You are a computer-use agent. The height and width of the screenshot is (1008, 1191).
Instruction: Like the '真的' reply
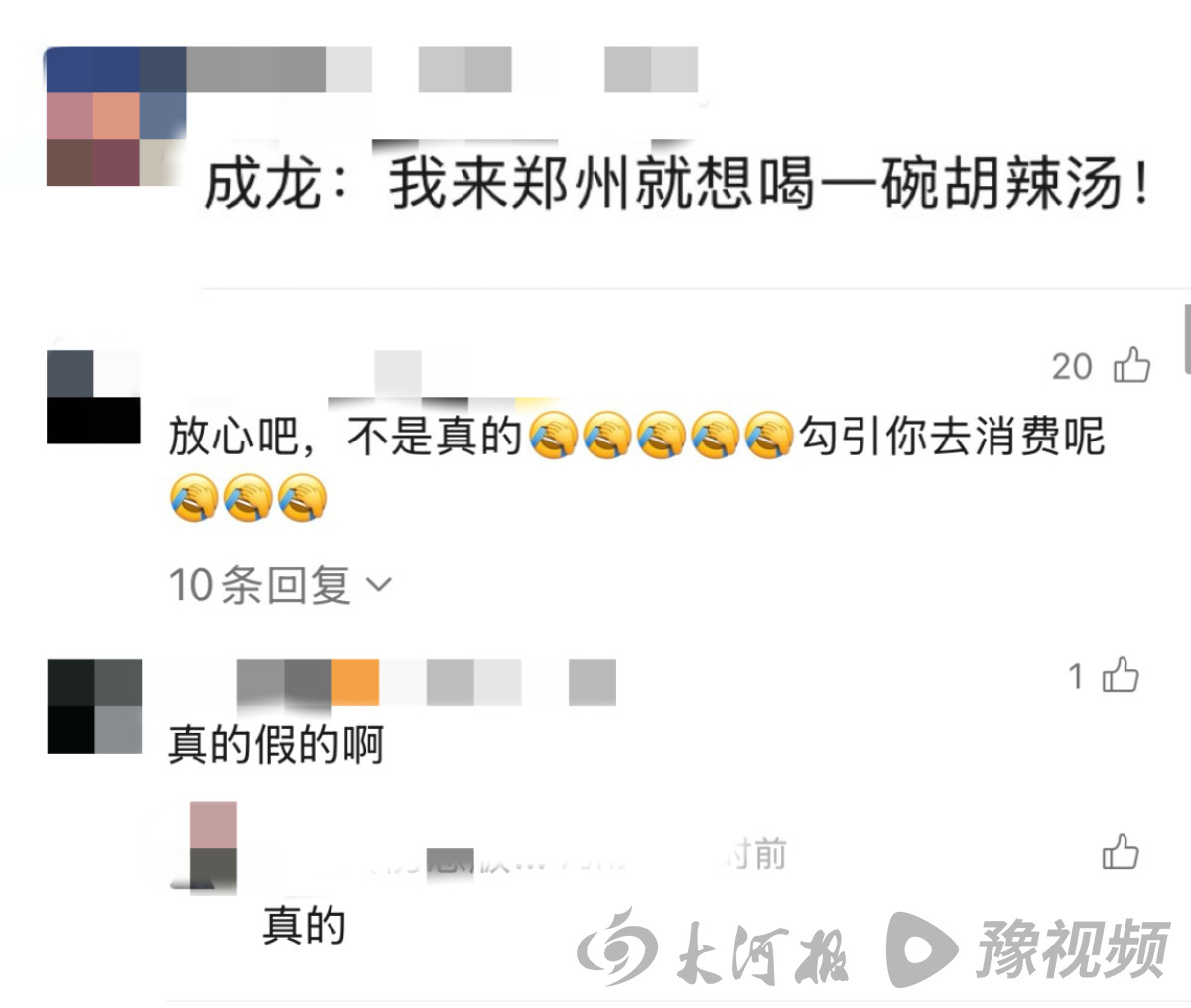tap(1121, 852)
